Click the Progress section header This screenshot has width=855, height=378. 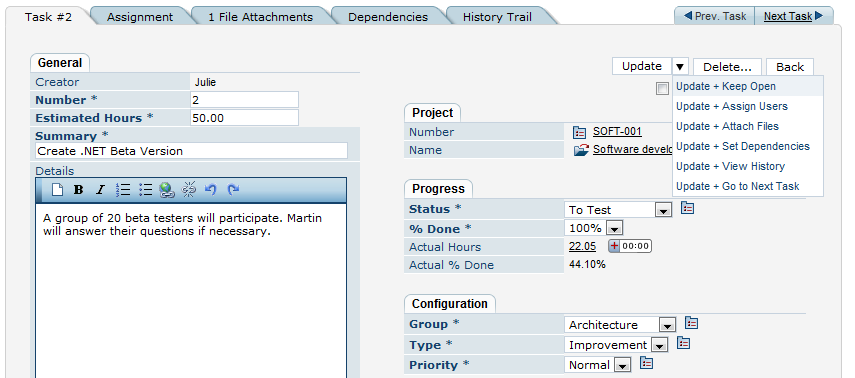(438, 189)
